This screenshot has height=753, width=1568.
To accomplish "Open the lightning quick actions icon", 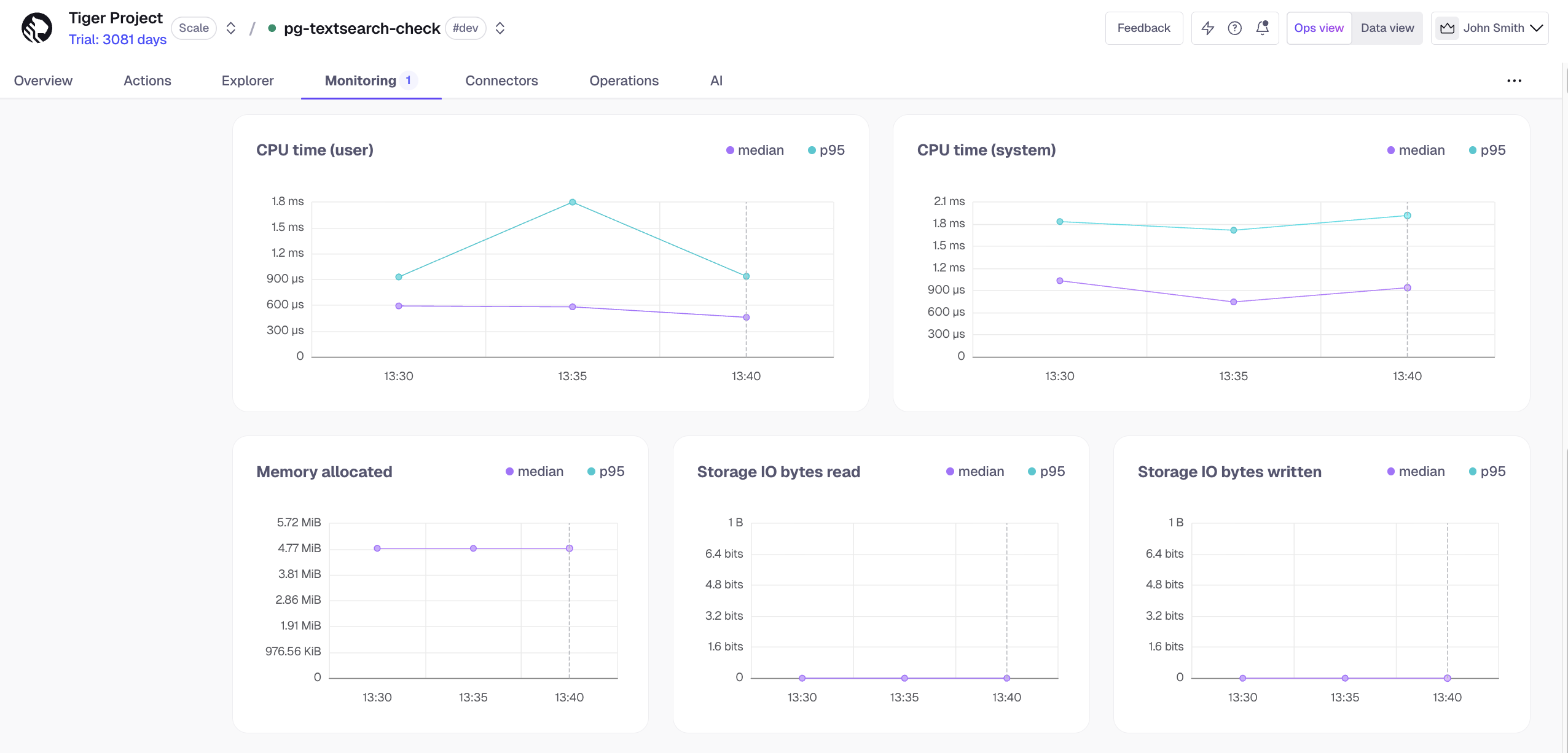I will [x=1207, y=28].
